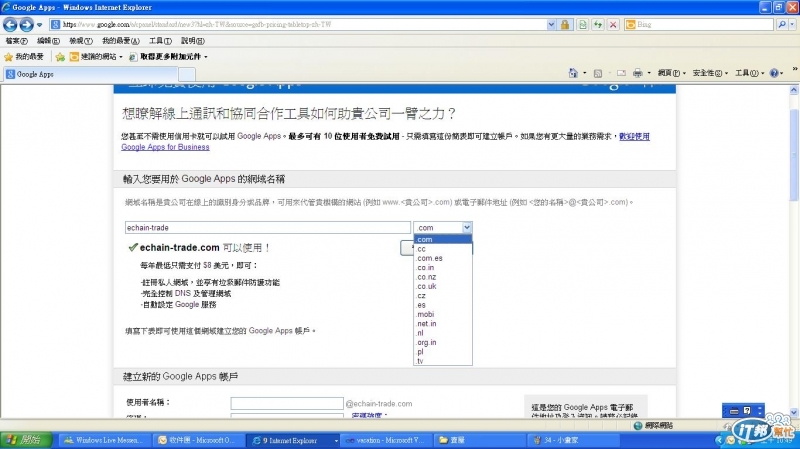Open the 編輯(E) menu
The width and height of the screenshot is (800, 449).
point(48,41)
